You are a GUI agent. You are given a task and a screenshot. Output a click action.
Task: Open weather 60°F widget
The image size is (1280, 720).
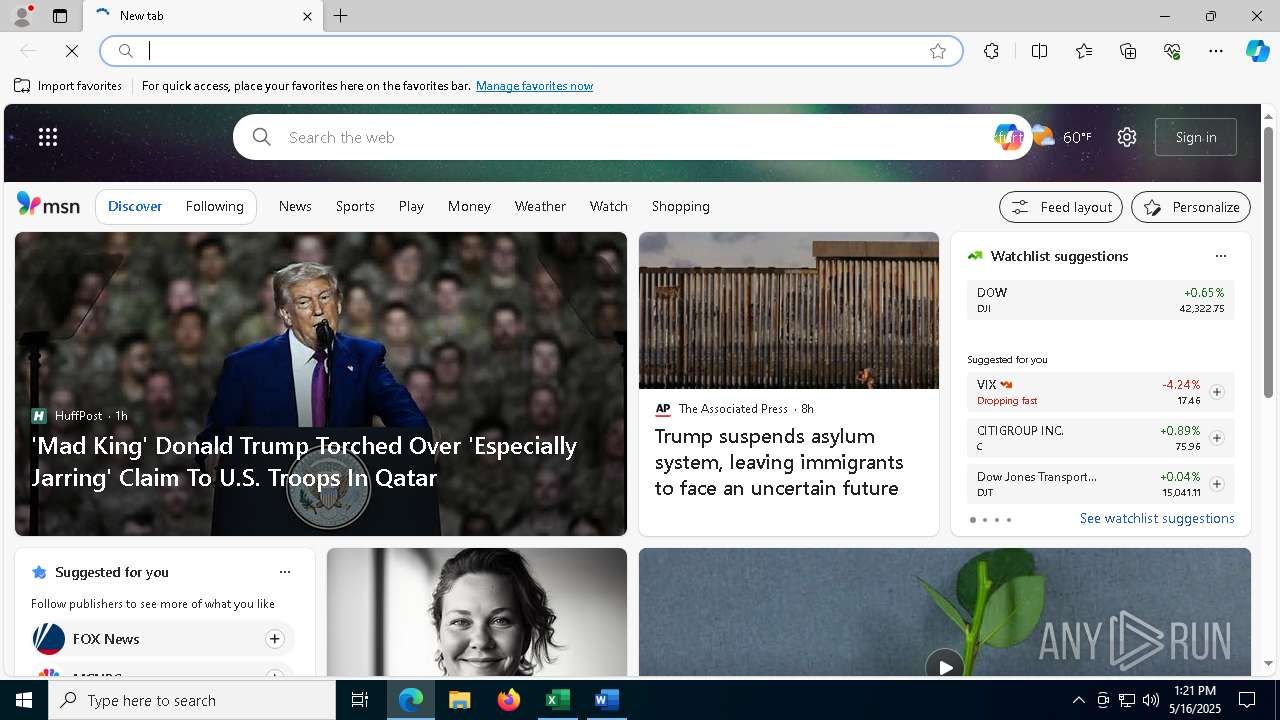tap(1062, 137)
